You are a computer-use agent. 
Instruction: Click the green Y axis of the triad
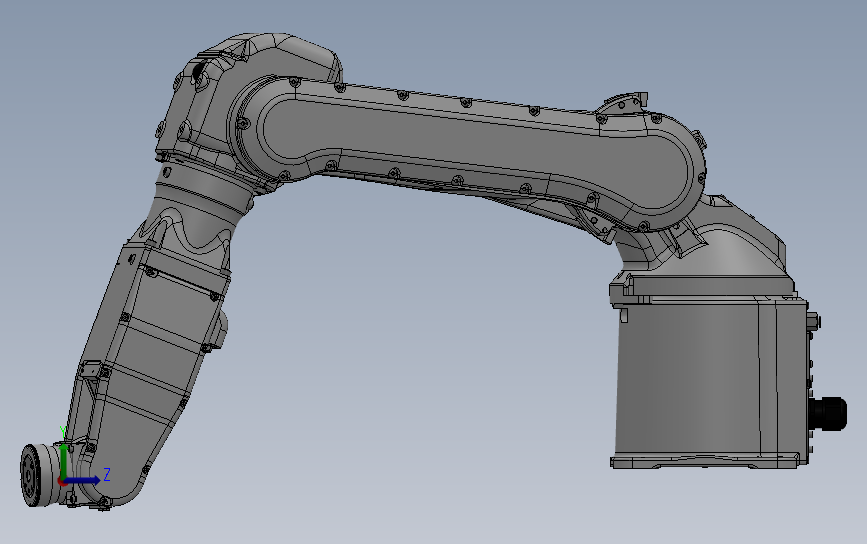64,461
